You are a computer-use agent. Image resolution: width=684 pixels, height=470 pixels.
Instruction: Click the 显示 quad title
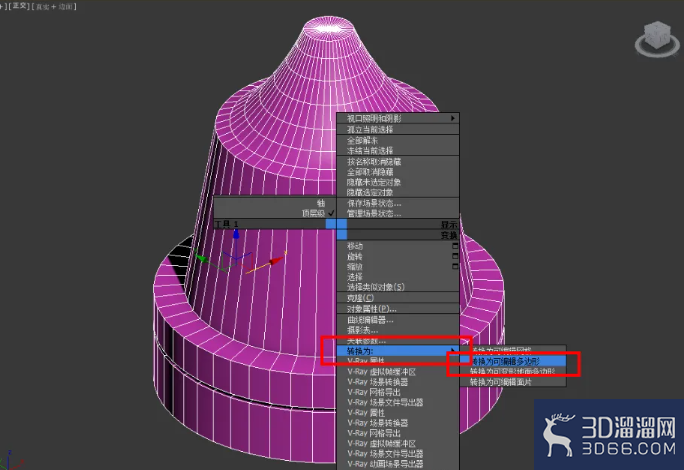pos(449,224)
